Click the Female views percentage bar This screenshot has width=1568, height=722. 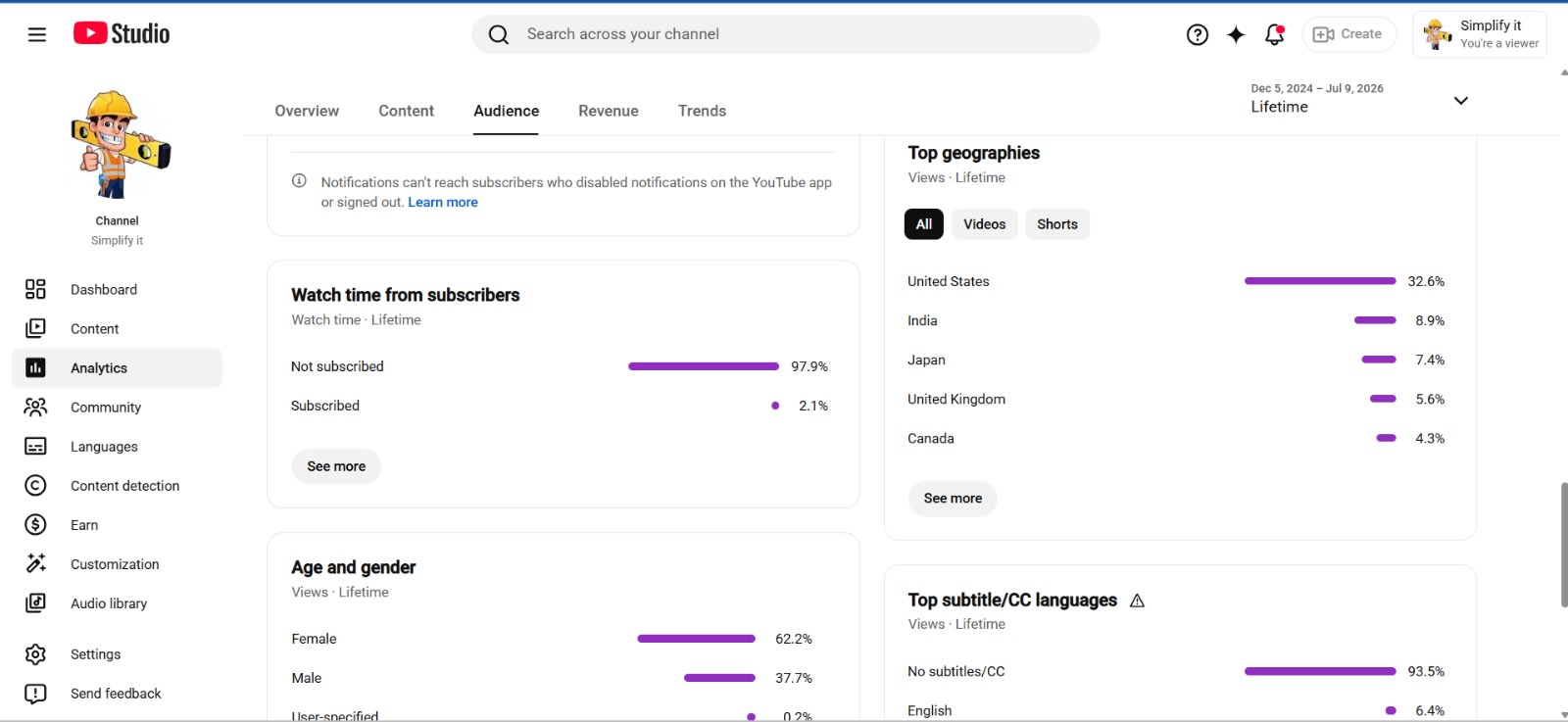(x=697, y=639)
